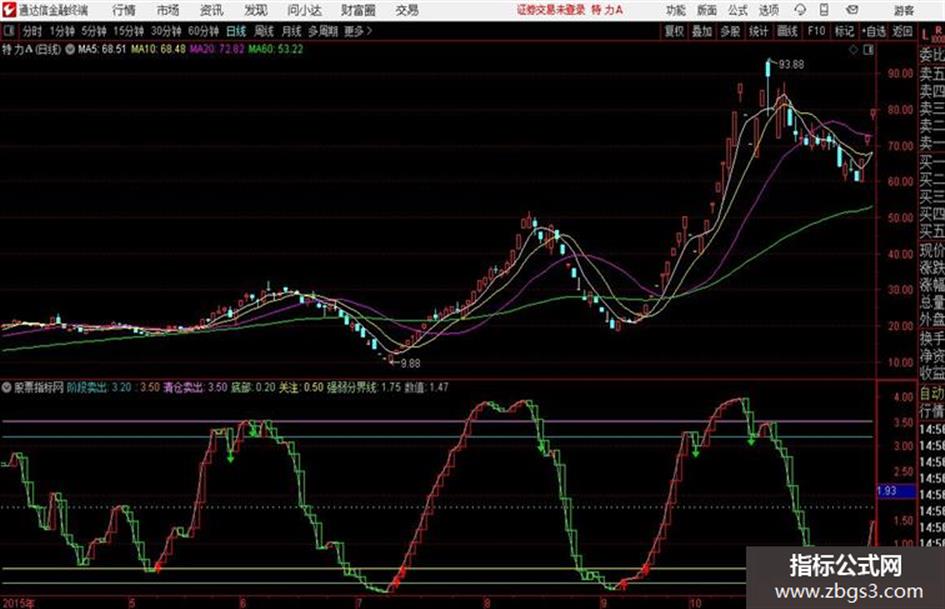Click the 底部: 0.20 indicator label
Screen dimensions: 945x609
point(253,387)
